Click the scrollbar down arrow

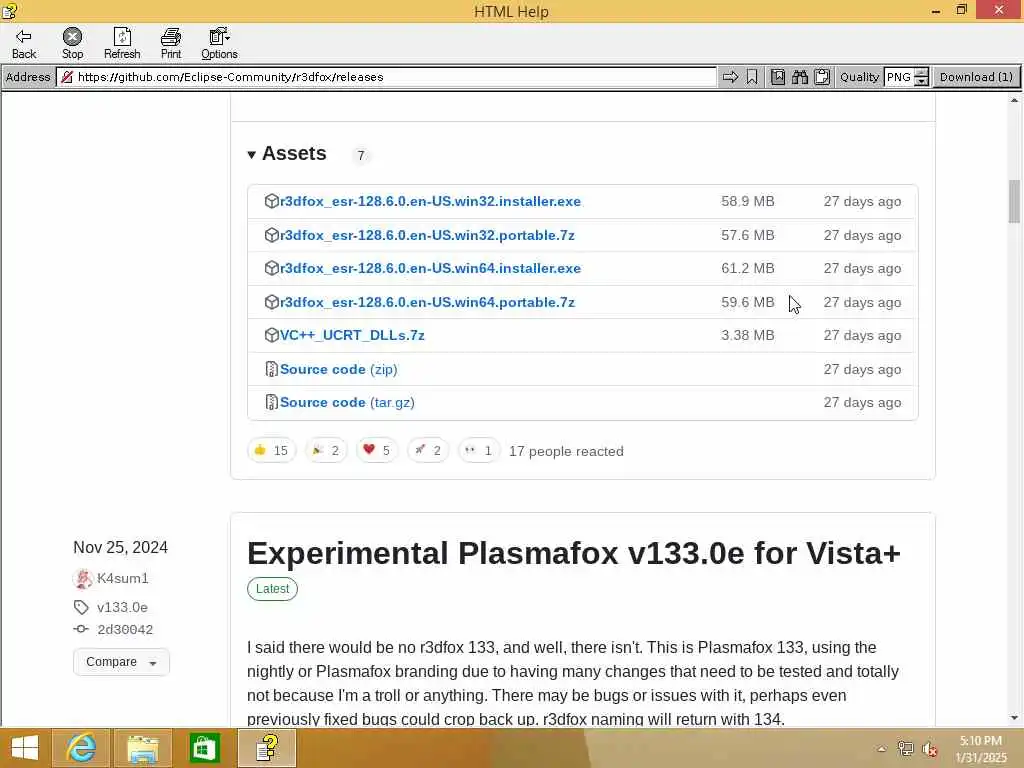tap(1014, 718)
